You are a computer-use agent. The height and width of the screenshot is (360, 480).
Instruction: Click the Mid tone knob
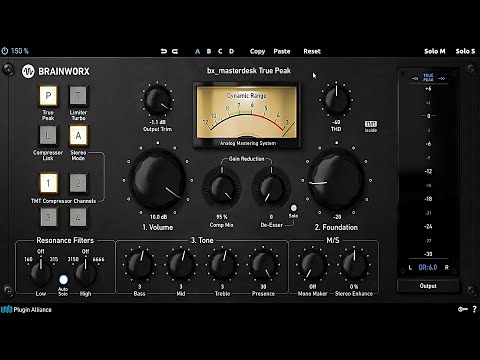(x=181, y=264)
